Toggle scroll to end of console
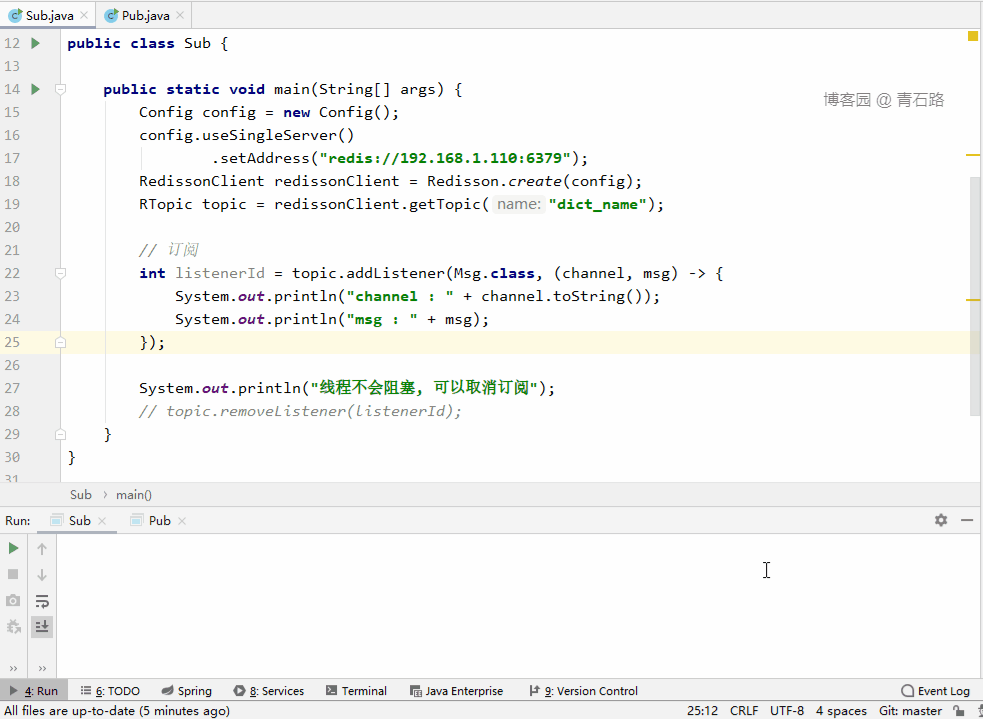Screen dimensions: 983x719 [x=42, y=626]
